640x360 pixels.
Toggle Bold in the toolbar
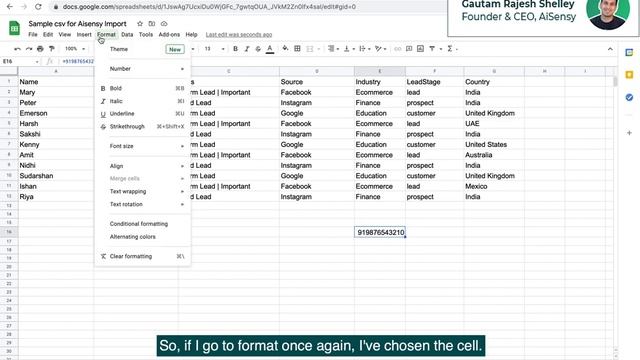[x=236, y=49]
